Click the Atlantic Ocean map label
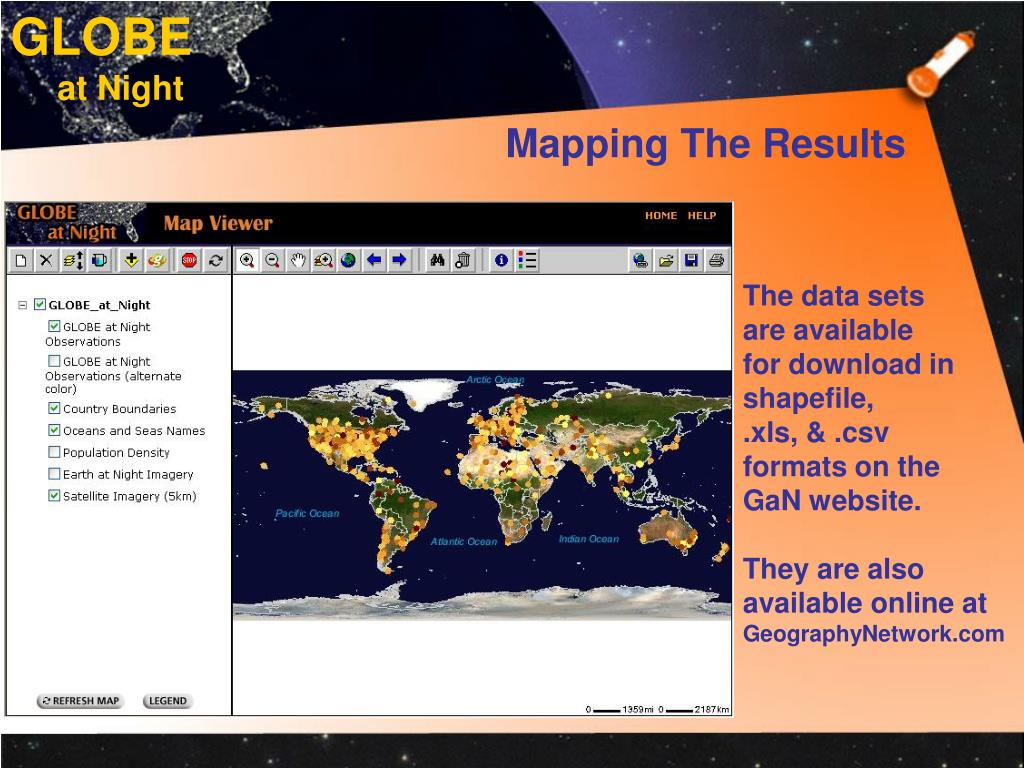This screenshot has width=1024, height=768. (x=464, y=541)
